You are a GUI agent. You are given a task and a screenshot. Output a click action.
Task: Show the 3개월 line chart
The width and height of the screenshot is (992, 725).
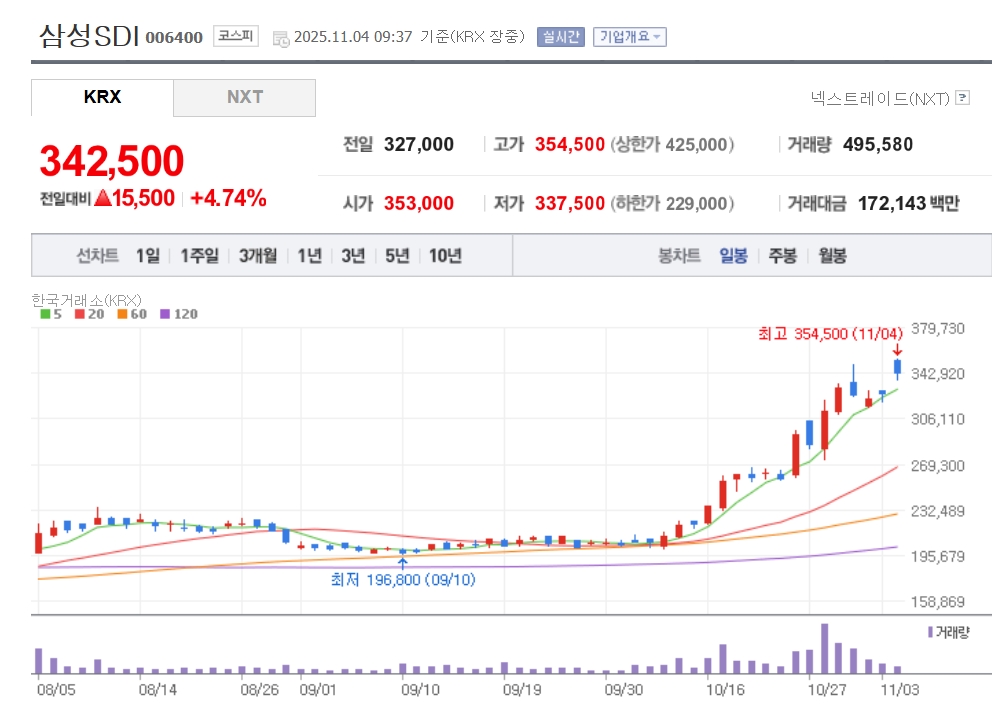click(x=258, y=256)
